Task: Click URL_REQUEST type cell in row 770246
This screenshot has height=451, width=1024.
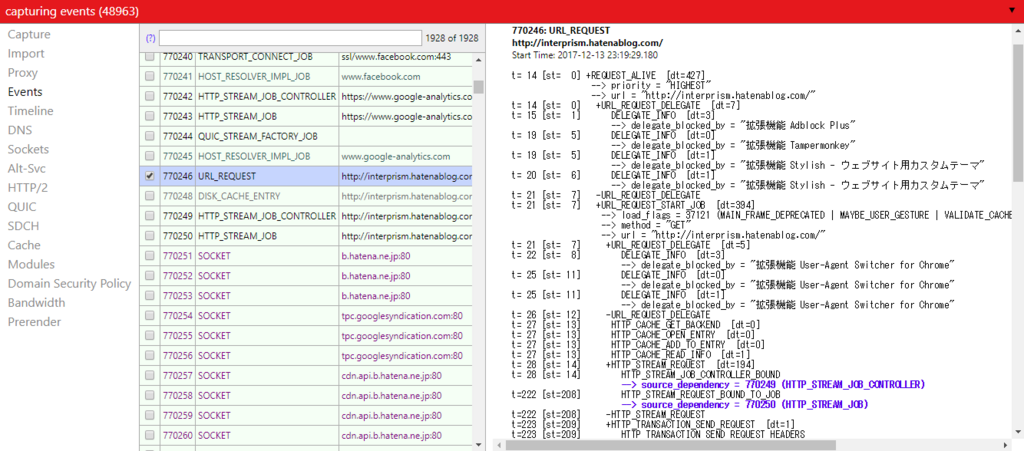Action: (x=266, y=176)
